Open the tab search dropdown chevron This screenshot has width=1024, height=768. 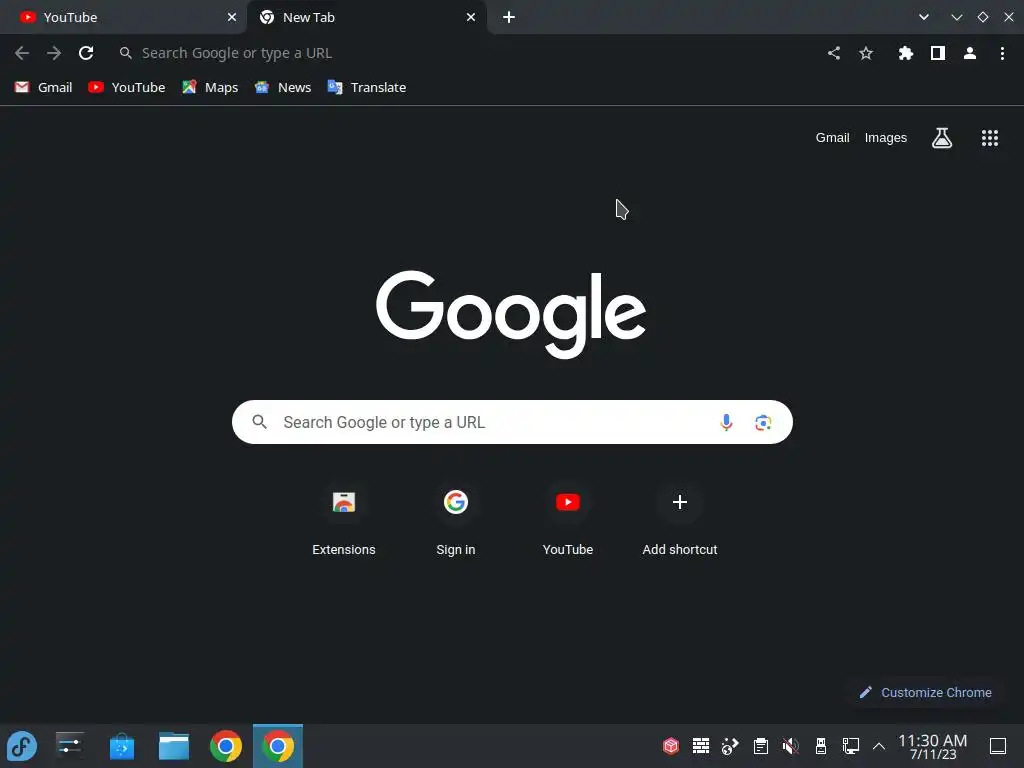tap(923, 18)
